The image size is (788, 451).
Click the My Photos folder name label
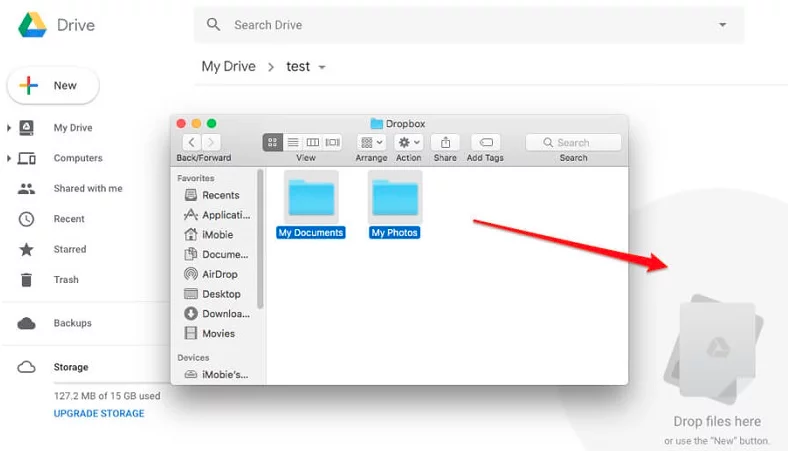click(395, 233)
